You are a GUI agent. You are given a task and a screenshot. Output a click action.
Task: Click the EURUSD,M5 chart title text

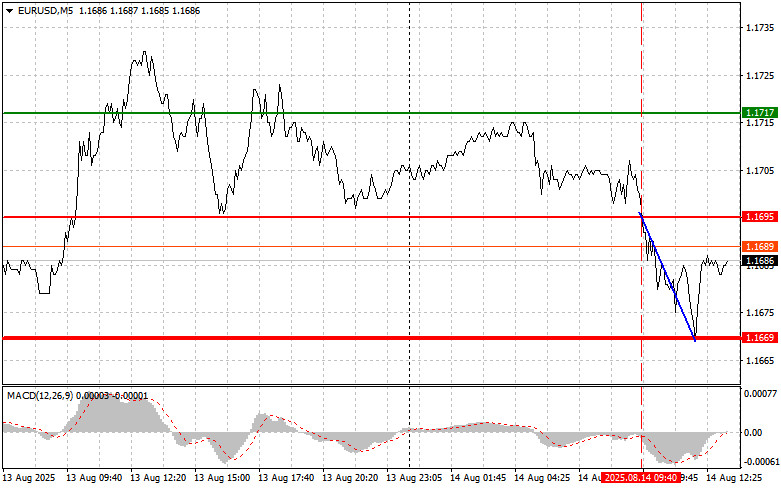[x=43, y=10]
